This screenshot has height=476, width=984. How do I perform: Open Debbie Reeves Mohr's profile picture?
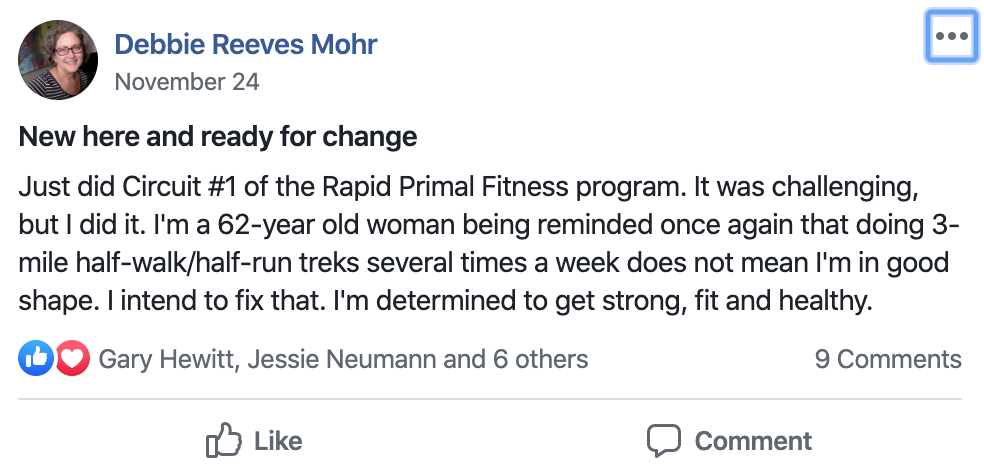(58, 60)
